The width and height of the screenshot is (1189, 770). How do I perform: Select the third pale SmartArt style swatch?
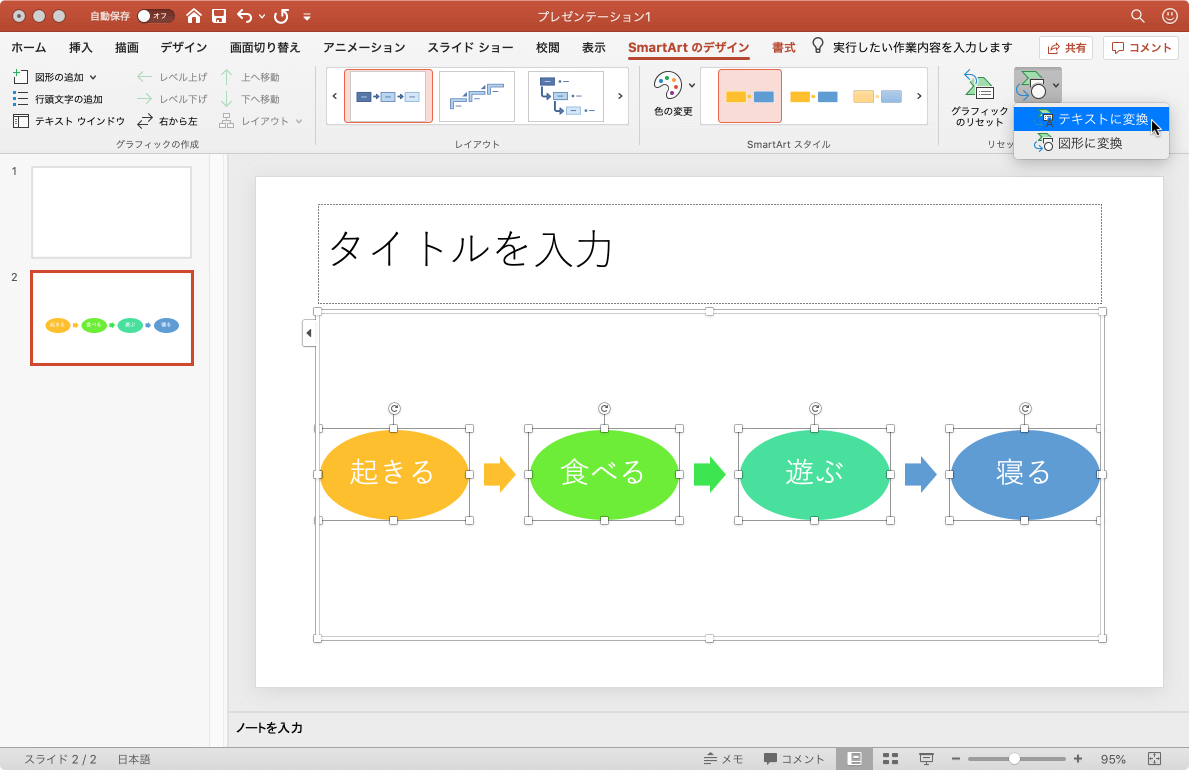click(x=877, y=96)
